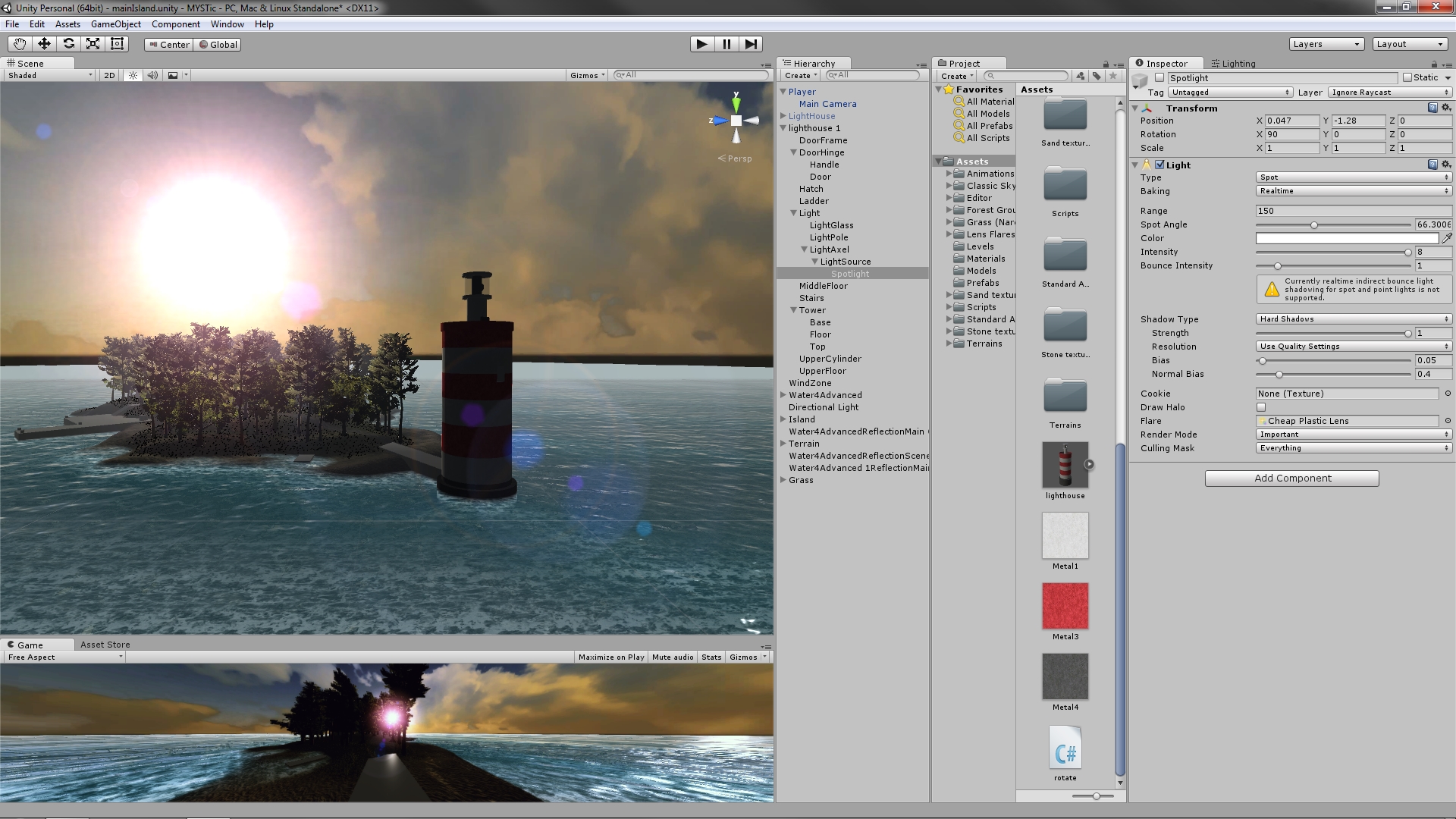Open the Layers dropdown
The image size is (1456, 819).
pyautogui.click(x=1326, y=44)
